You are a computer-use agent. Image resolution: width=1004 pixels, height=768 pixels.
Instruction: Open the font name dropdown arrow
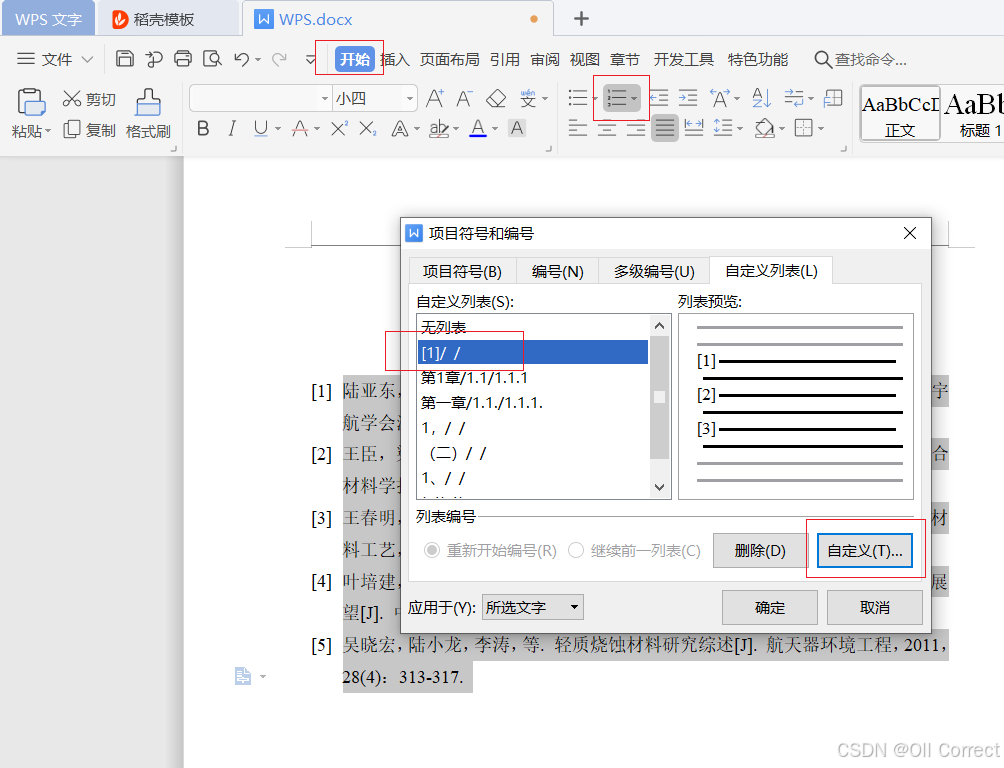pyautogui.click(x=325, y=99)
